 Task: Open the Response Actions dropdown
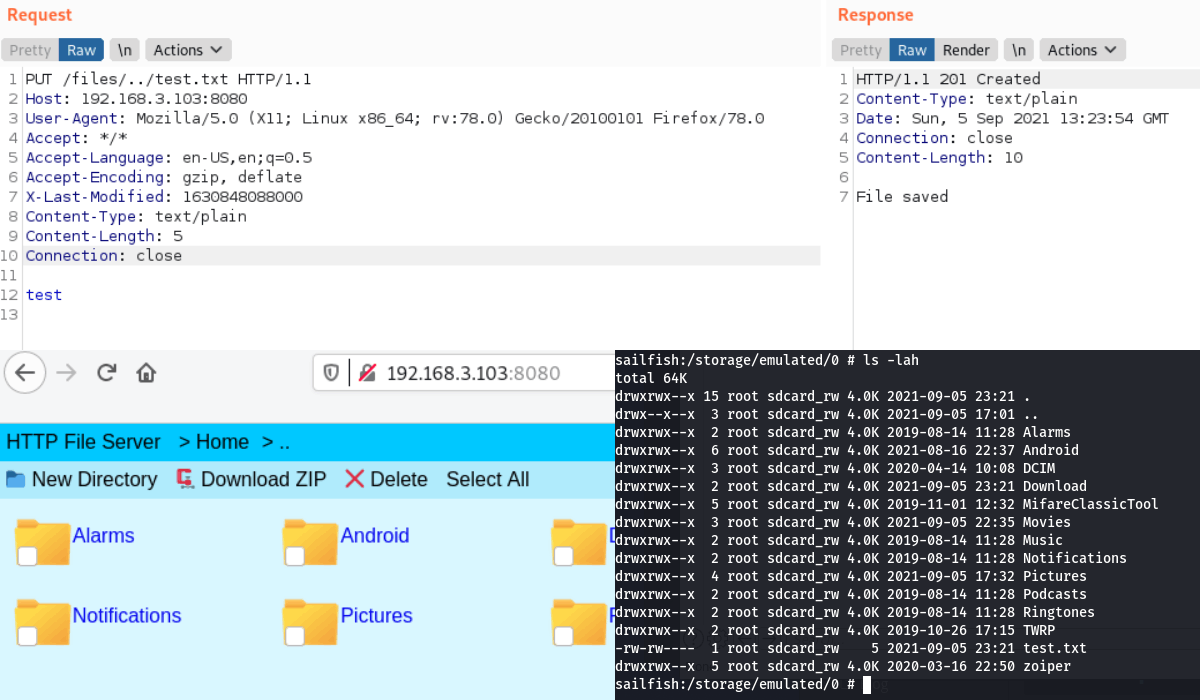point(1082,50)
